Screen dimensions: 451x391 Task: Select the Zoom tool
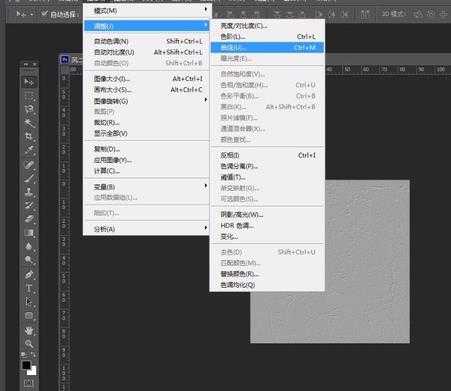(x=29, y=344)
